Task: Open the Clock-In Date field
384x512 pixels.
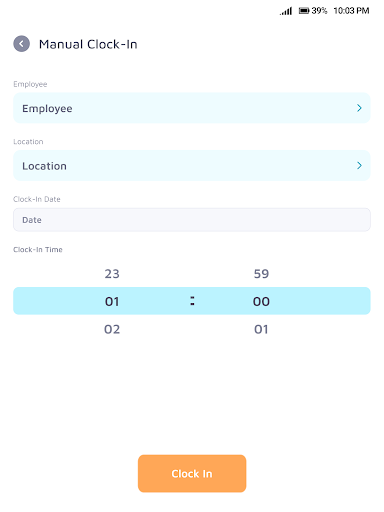Action: coord(192,220)
